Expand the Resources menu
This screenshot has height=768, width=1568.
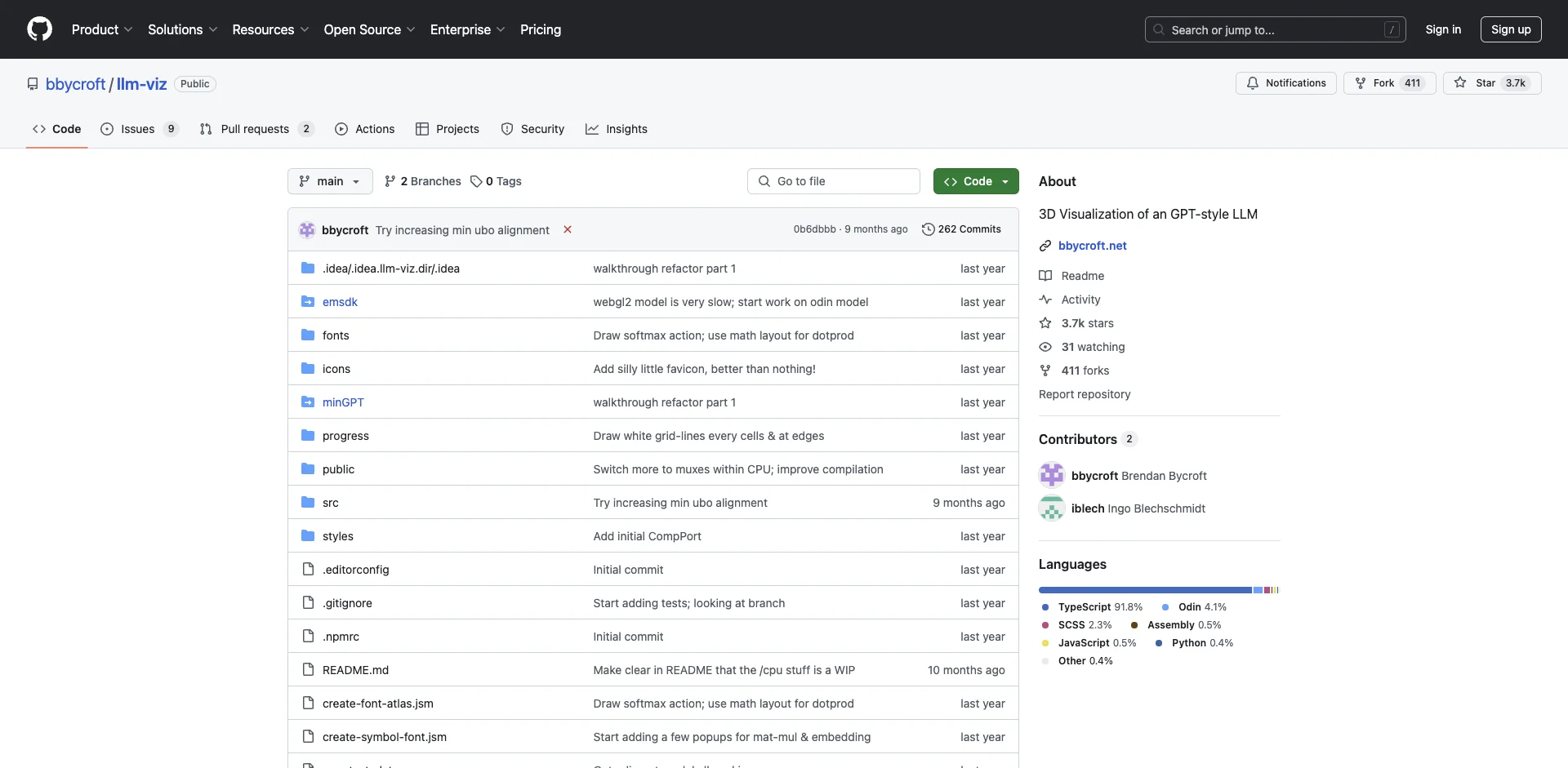click(x=270, y=29)
